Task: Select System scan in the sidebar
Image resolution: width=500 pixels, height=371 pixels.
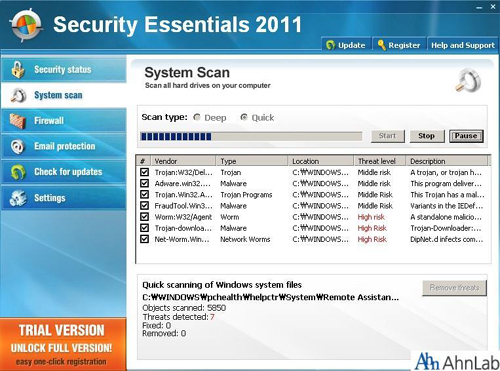Action: tap(64, 95)
